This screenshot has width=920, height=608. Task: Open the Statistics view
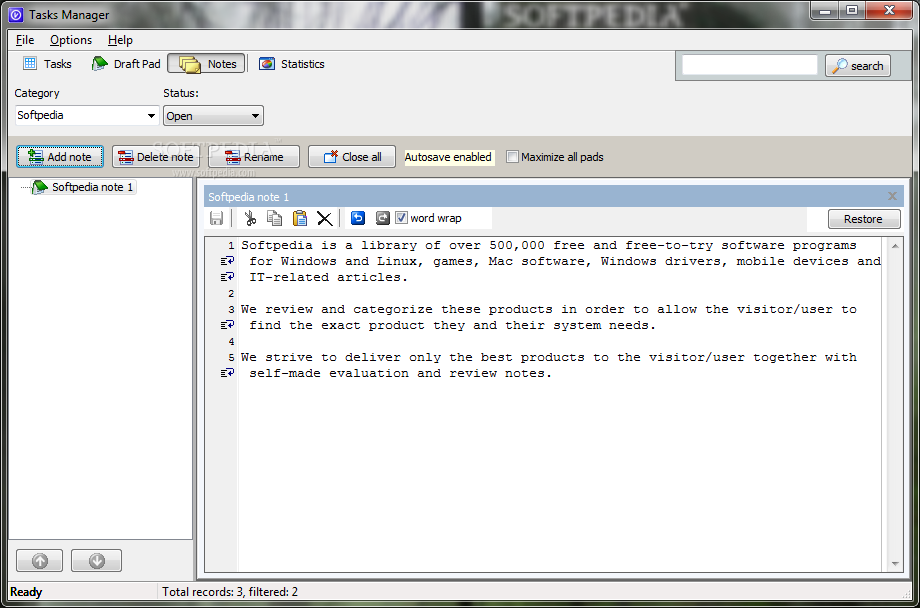point(292,64)
